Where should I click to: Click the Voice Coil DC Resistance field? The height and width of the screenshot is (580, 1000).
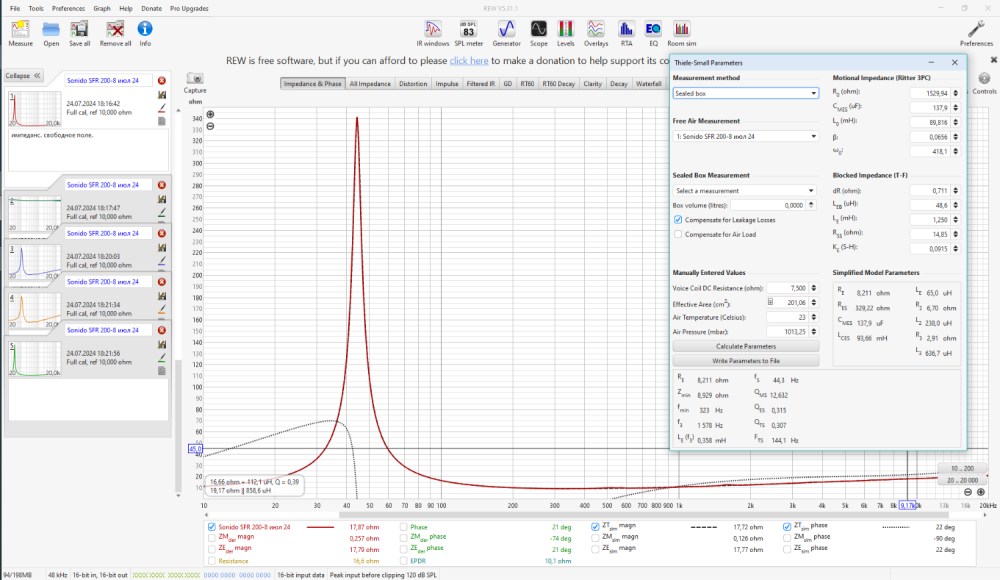pos(786,287)
